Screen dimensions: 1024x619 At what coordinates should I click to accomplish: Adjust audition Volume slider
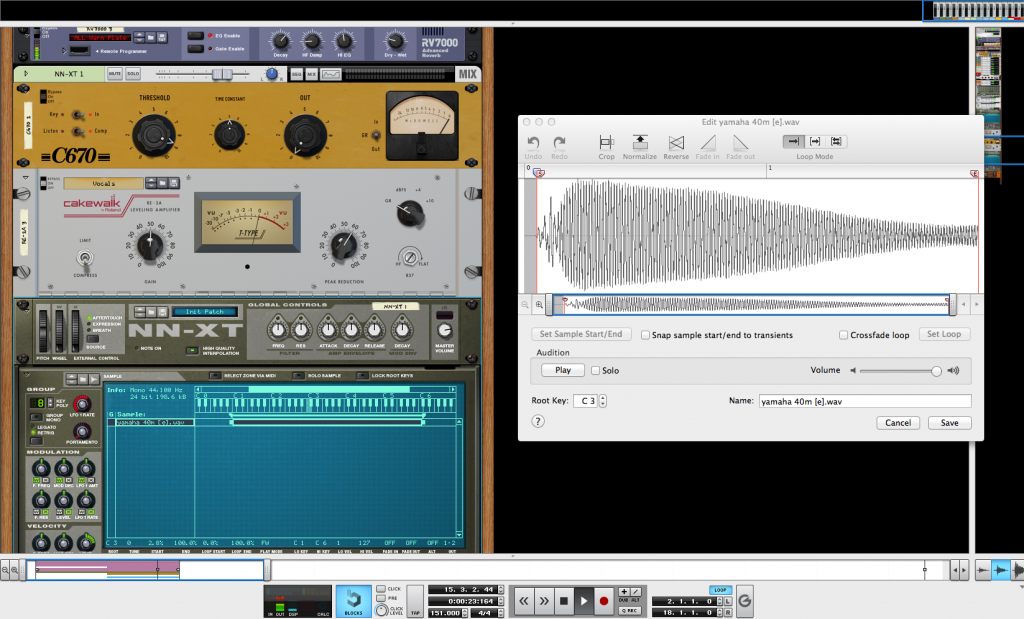(936, 371)
